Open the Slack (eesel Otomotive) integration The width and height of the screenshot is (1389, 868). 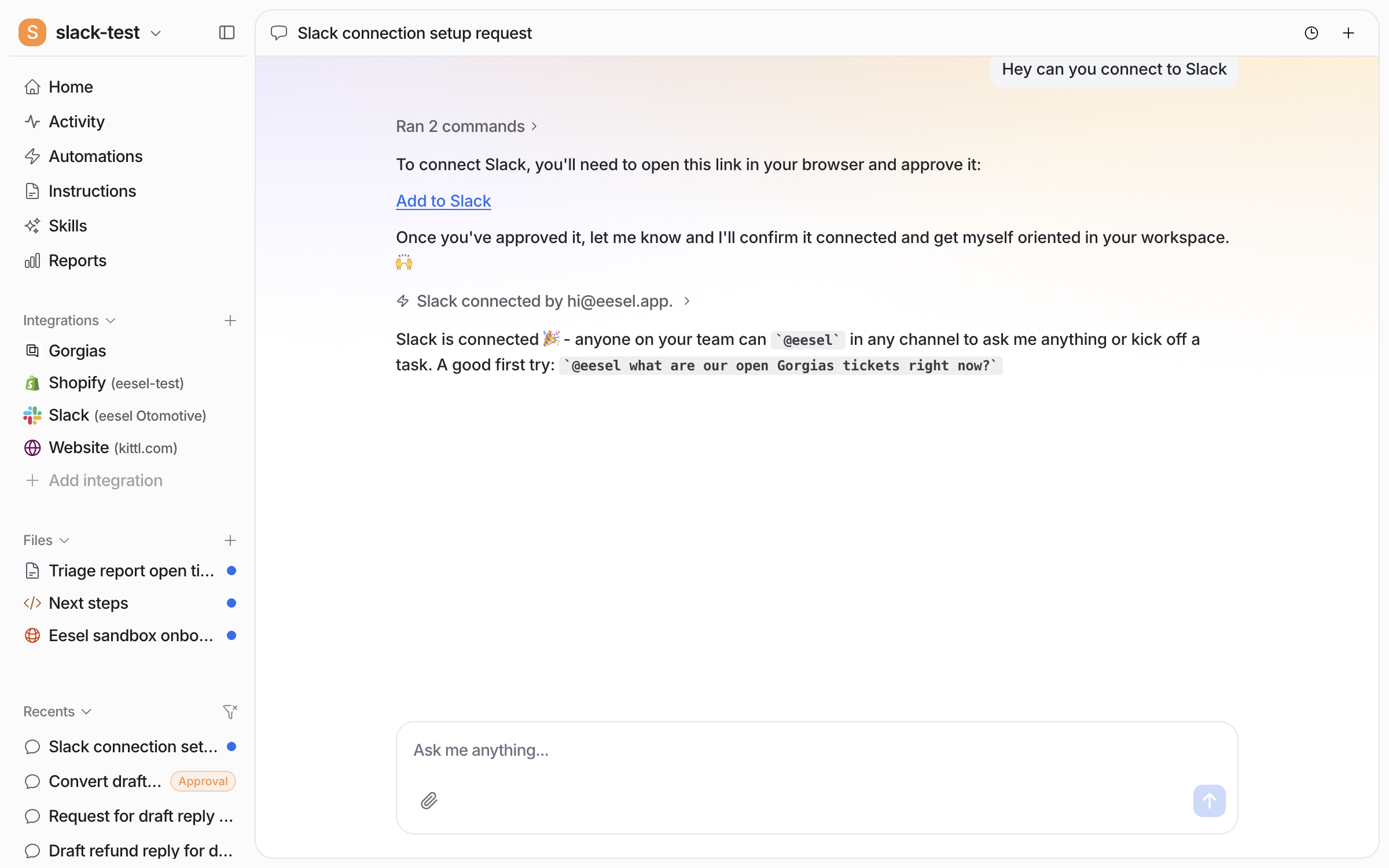[x=127, y=415]
